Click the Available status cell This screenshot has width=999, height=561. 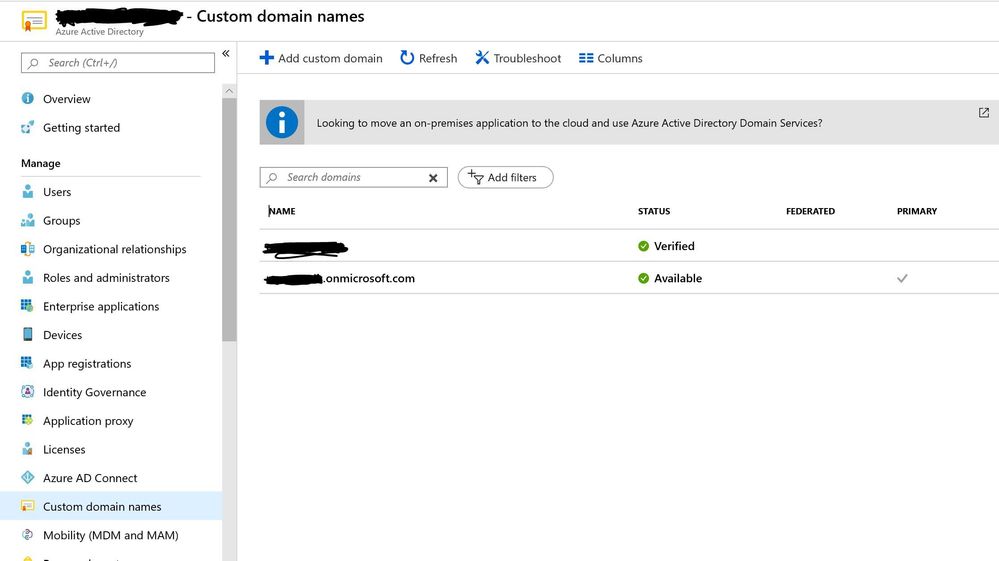click(x=670, y=278)
